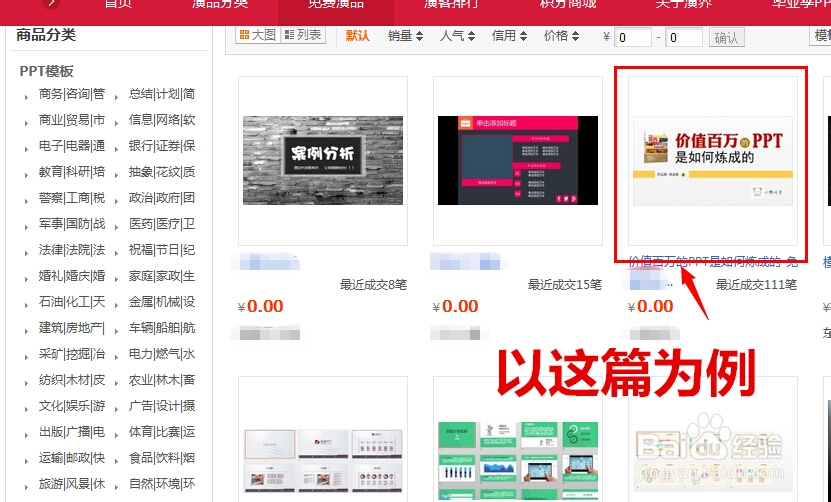Sort products by 销量

tap(405, 36)
